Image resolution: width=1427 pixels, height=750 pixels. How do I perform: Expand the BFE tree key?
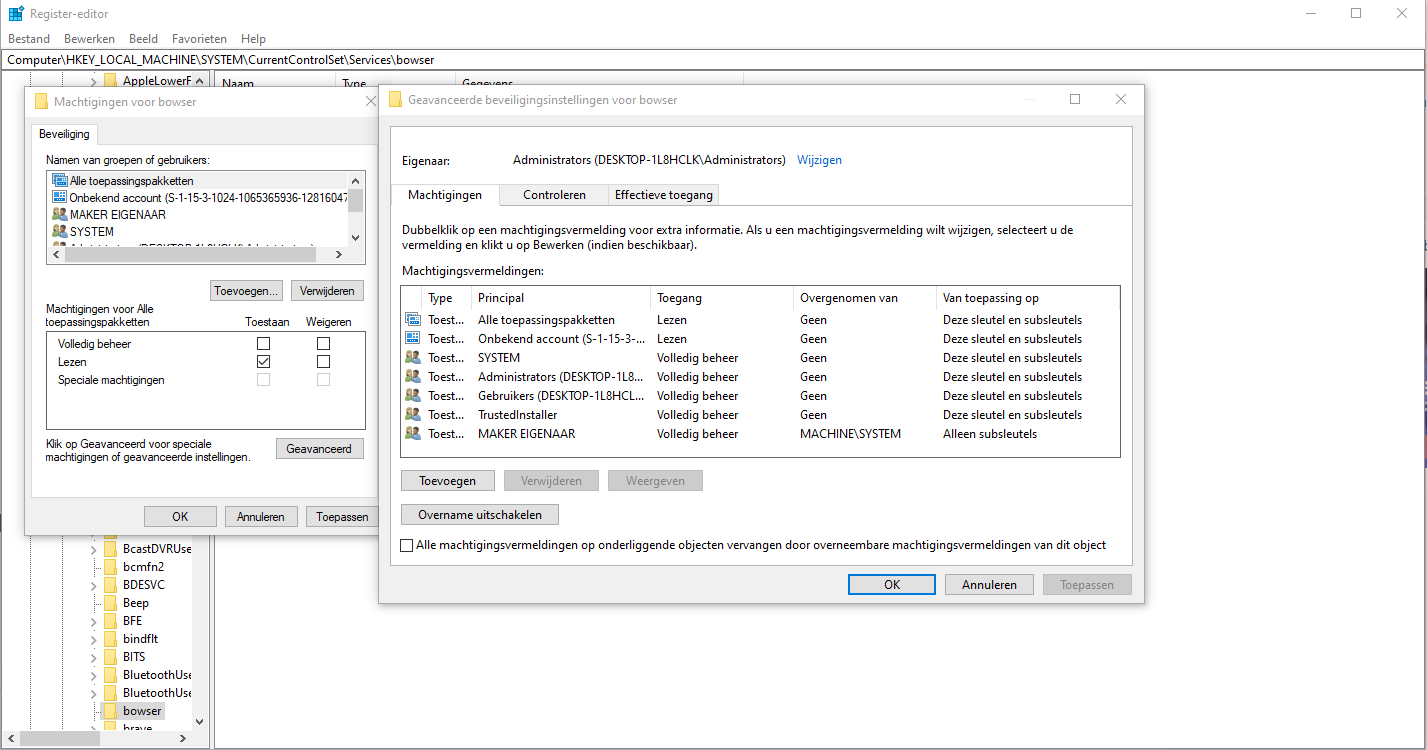pyautogui.click(x=94, y=621)
